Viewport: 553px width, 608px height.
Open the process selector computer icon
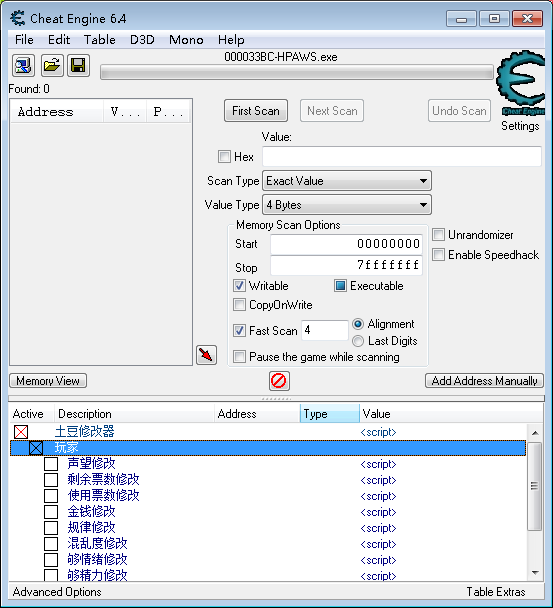tap(23, 65)
